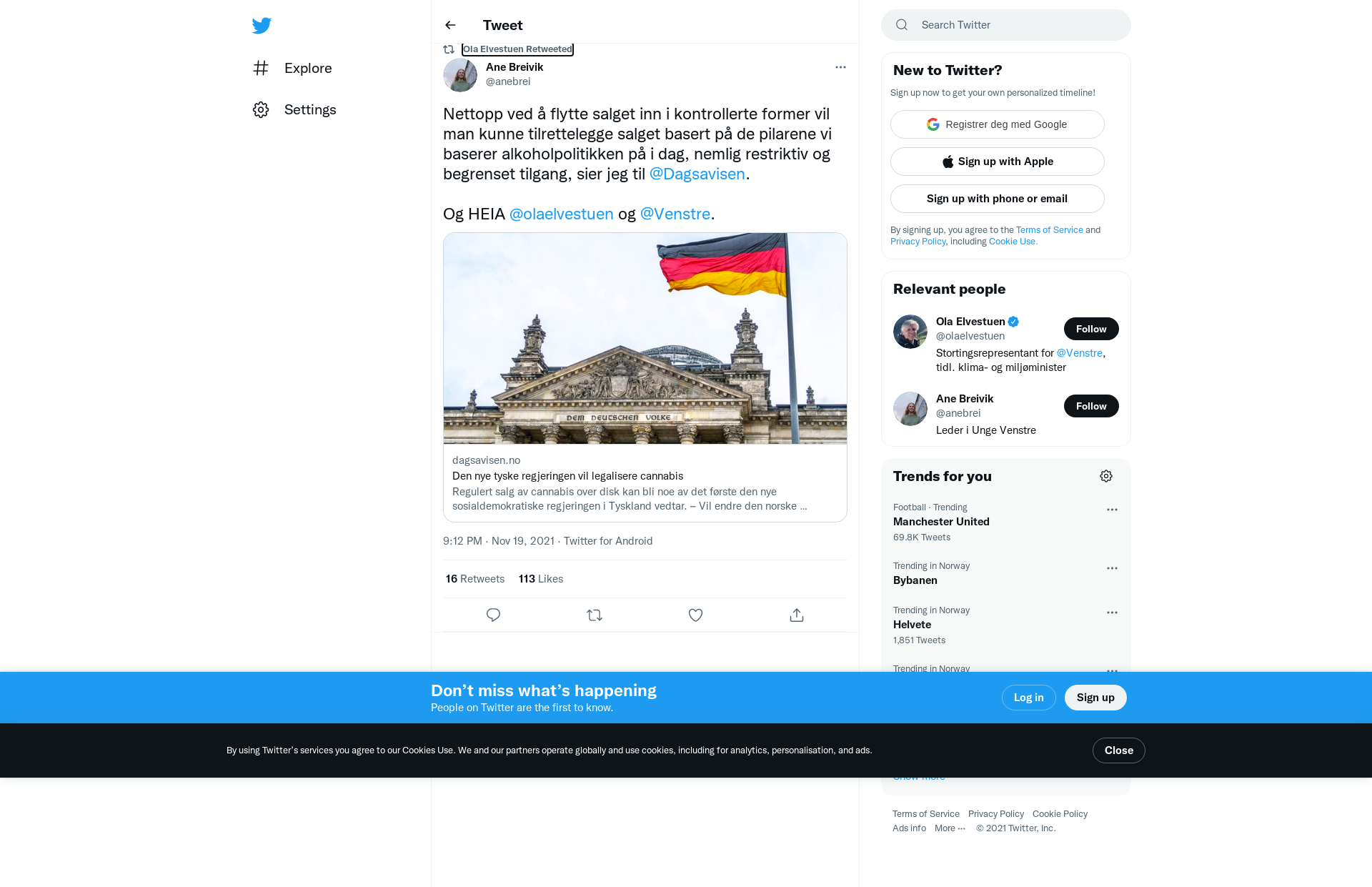Open the Twitter for Android source link

608,541
